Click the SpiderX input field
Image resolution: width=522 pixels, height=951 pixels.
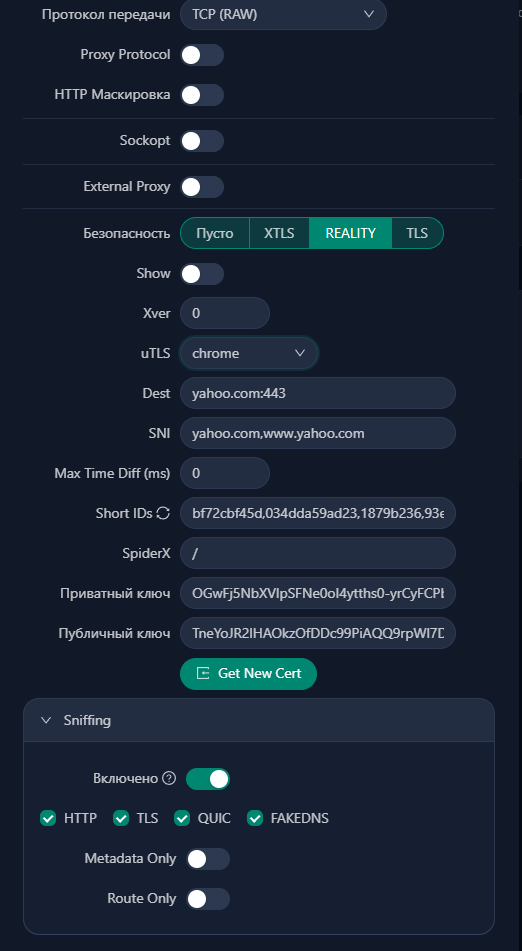[318, 553]
